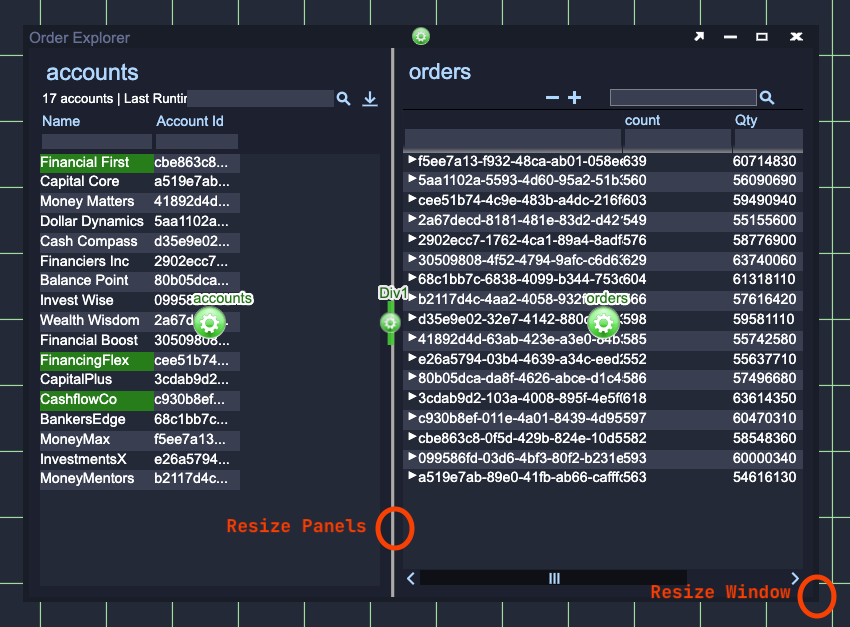The image size is (850, 627).
Task: Expand the f5ee7a13 order row
Action: coord(411,160)
